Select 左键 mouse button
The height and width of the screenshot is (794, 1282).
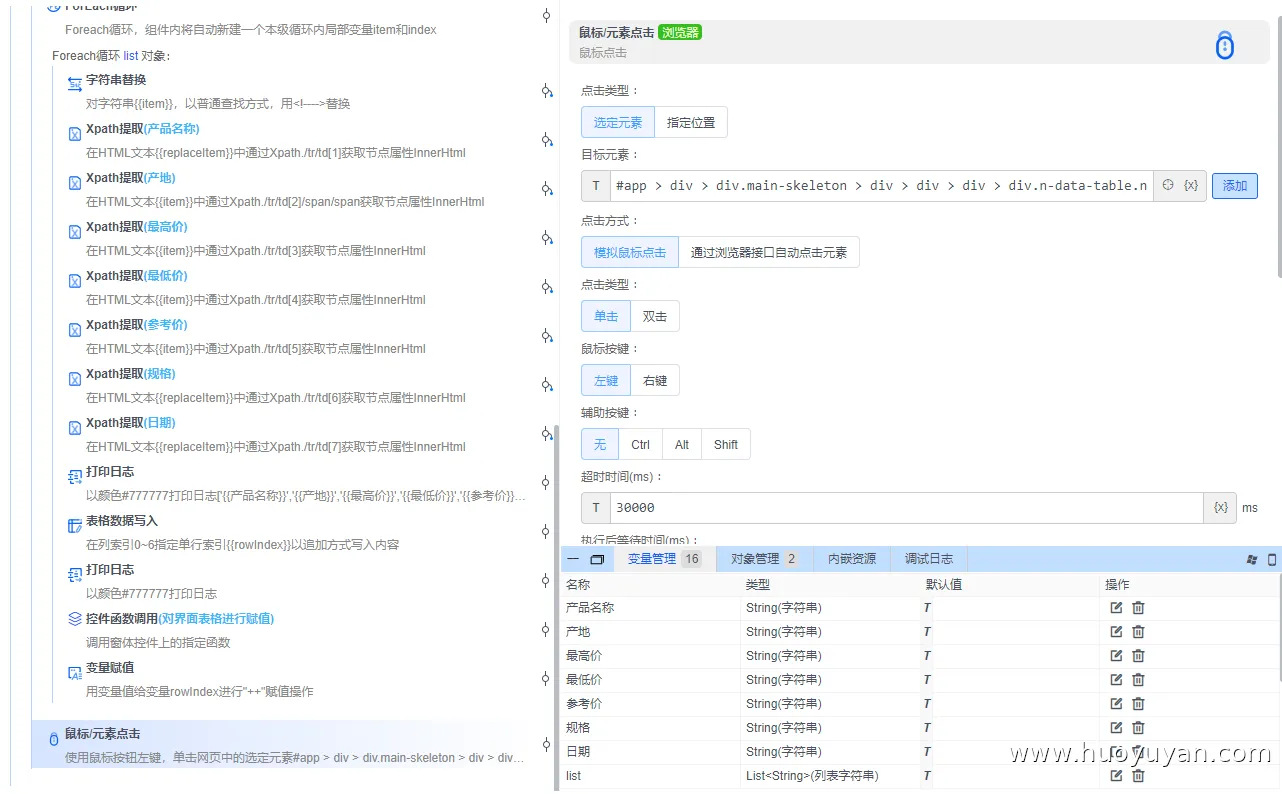(x=606, y=381)
